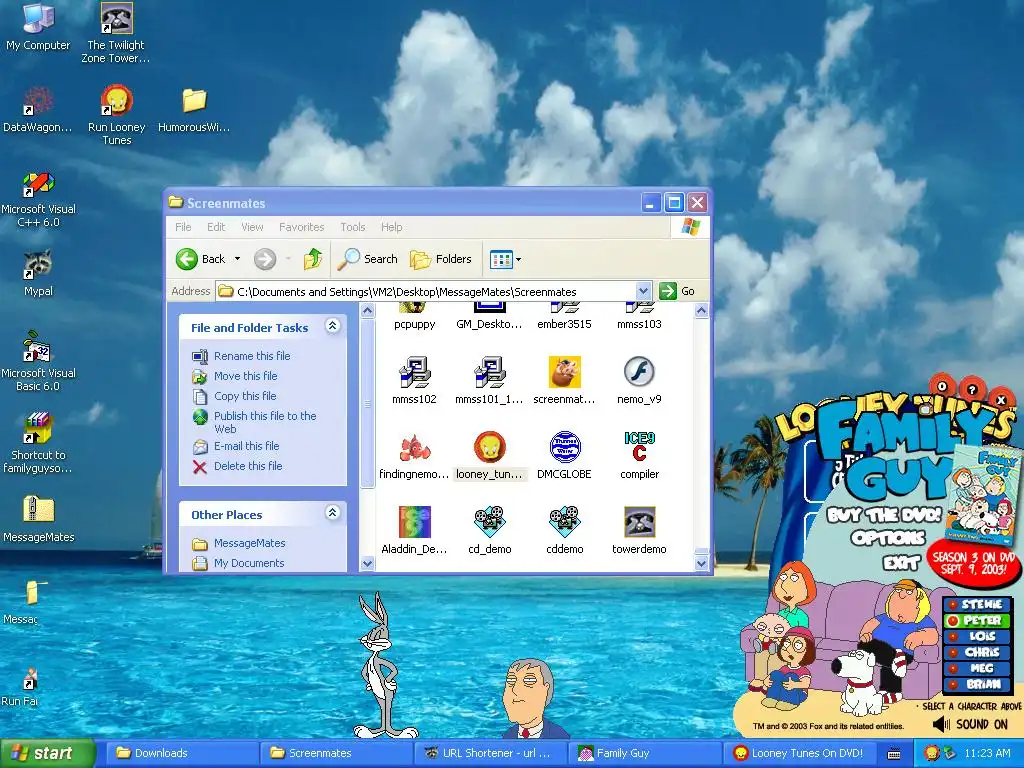Image resolution: width=1024 pixels, height=768 pixels.
Task: Open the DataWagon desktop shortcut
Action: pyautogui.click(x=38, y=110)
